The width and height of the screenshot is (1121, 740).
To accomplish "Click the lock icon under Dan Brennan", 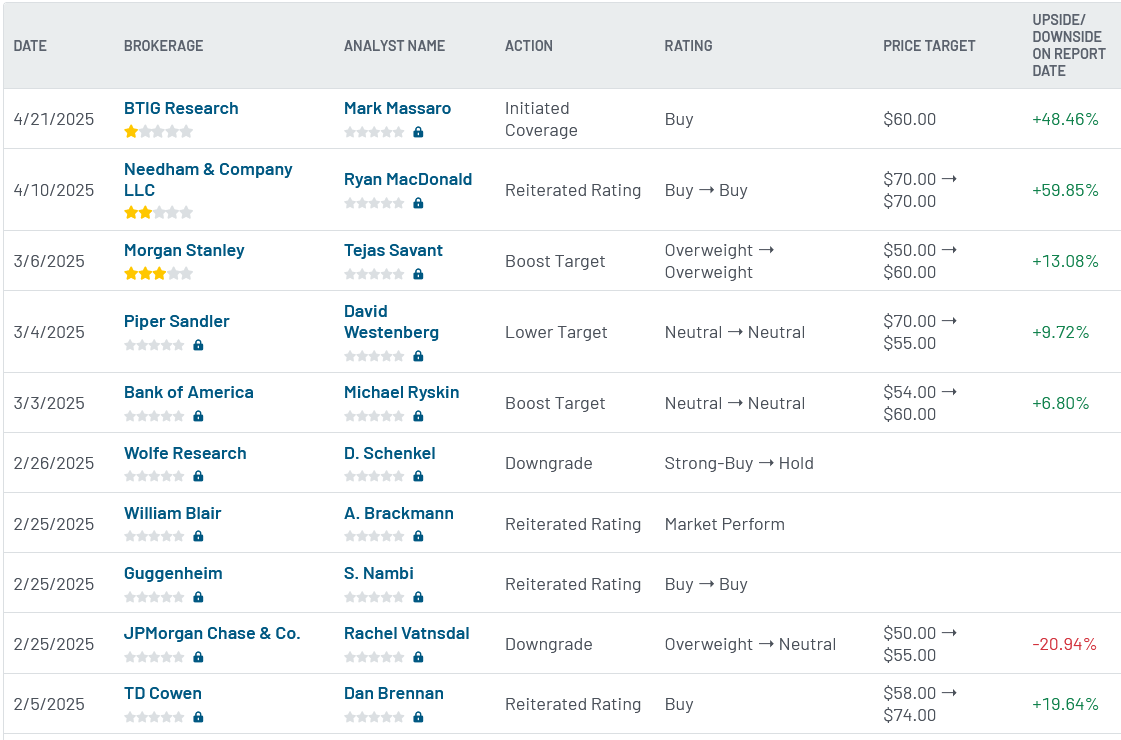I will pyautogui.click(x=418, y=717).
